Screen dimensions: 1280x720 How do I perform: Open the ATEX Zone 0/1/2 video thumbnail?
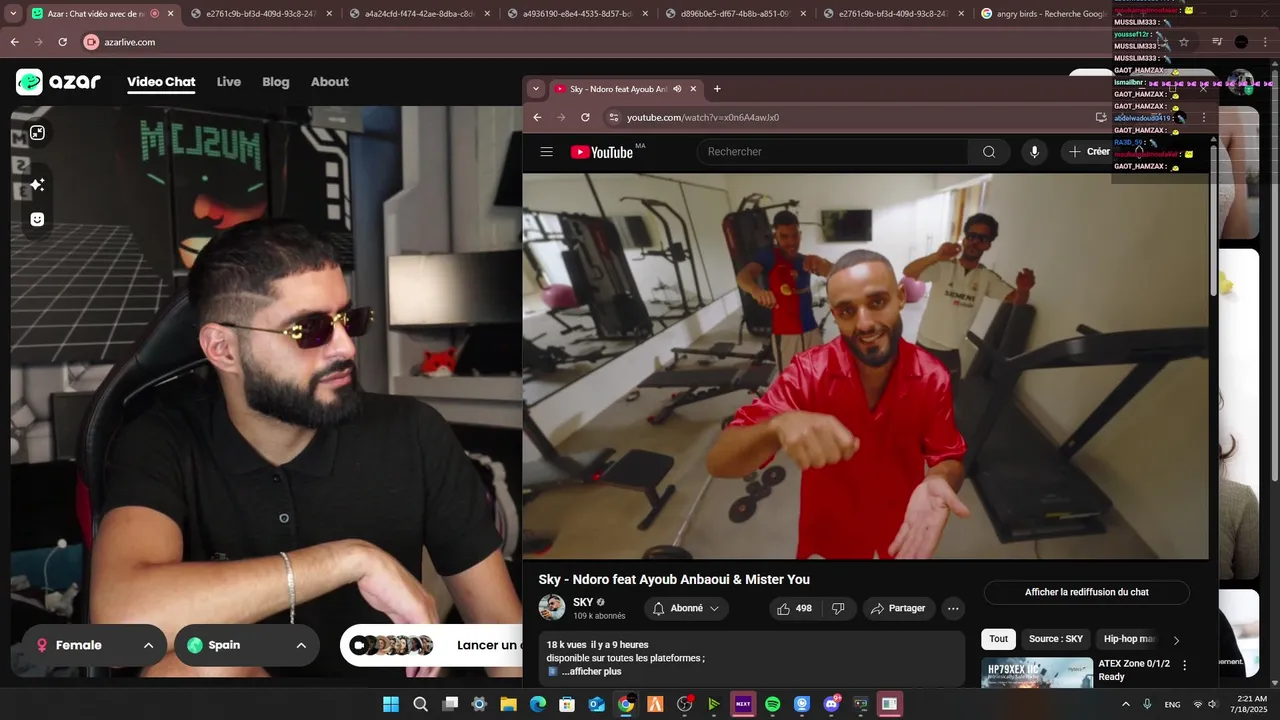pyautogui.click(x=1037, y=672)
